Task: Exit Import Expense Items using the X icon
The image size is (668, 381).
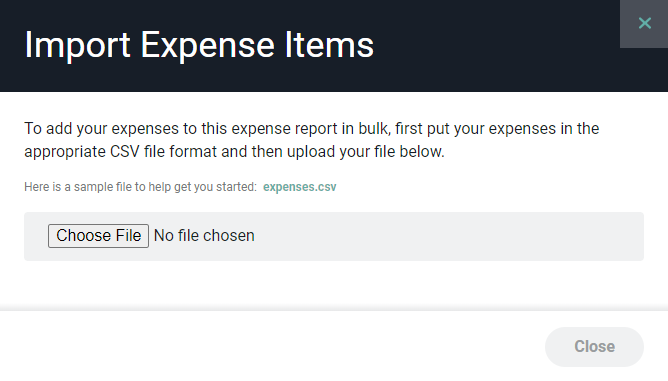Action: (644, 23)
